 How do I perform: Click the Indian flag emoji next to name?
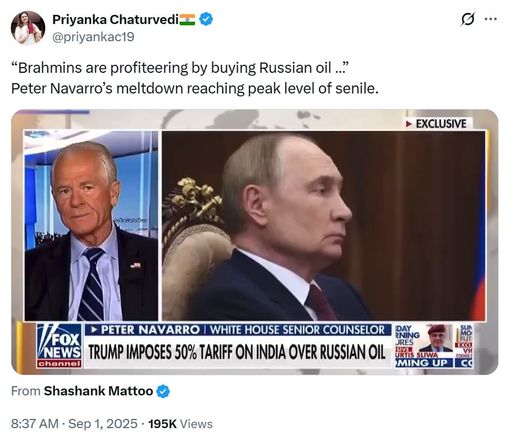pos(187,20)
